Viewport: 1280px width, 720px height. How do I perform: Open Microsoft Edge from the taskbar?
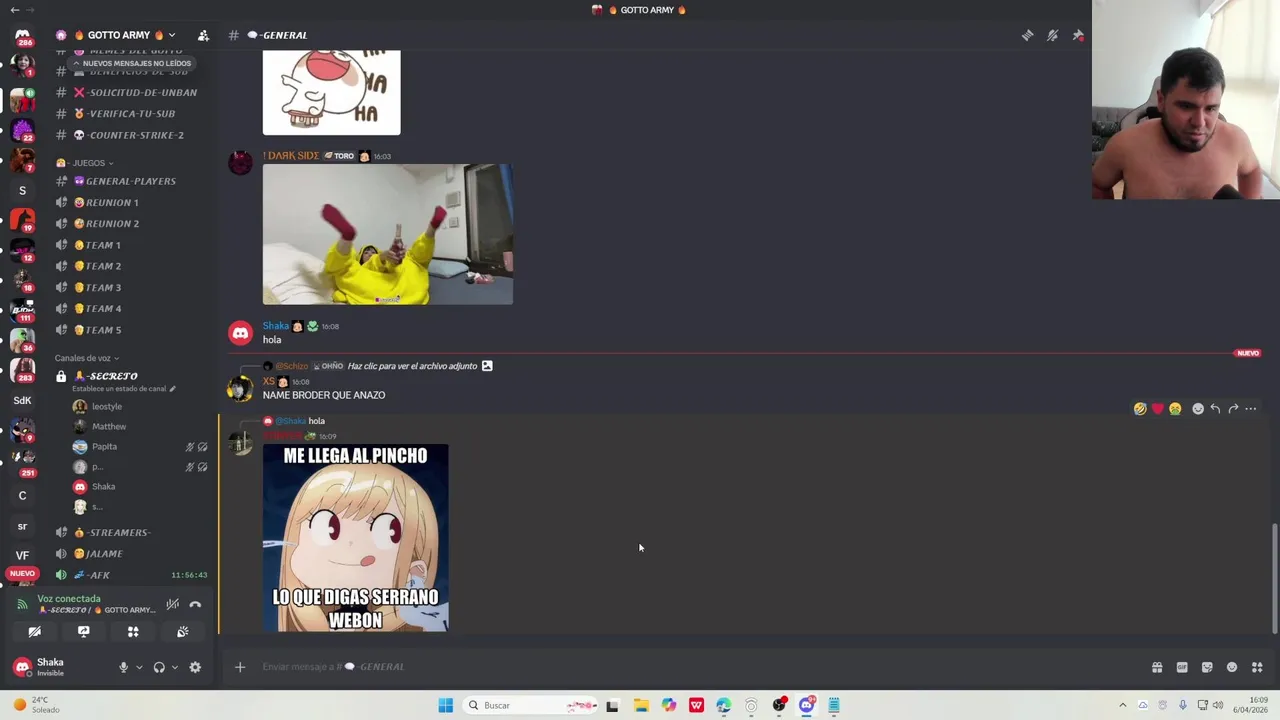point(723,705)
